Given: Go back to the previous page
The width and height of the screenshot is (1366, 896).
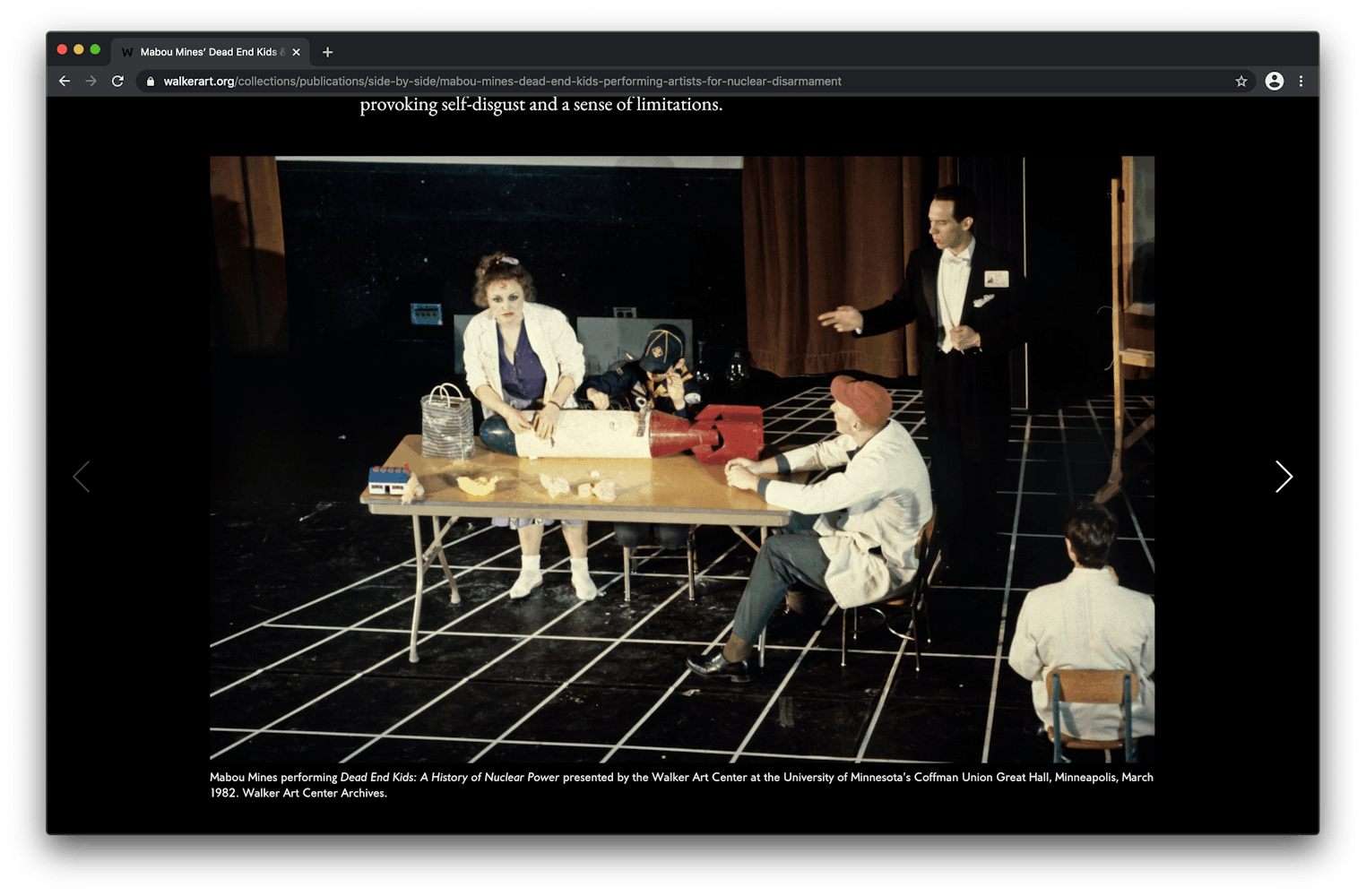Looking at the screenshot, I should (65, 82).
